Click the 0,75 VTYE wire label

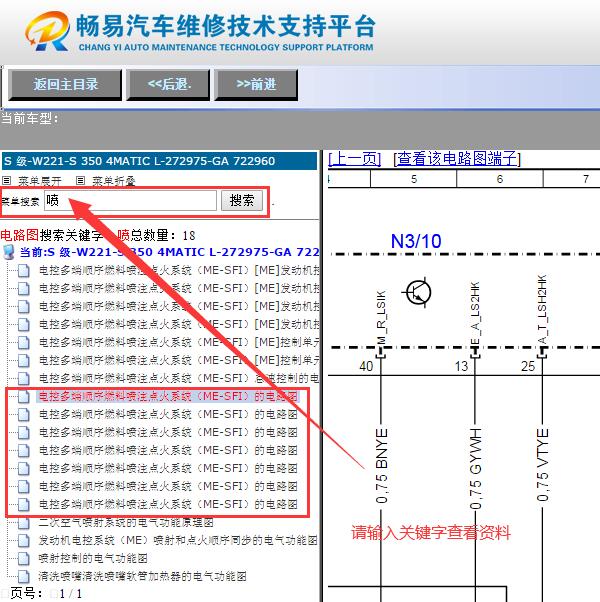click(x=543, y=465)
